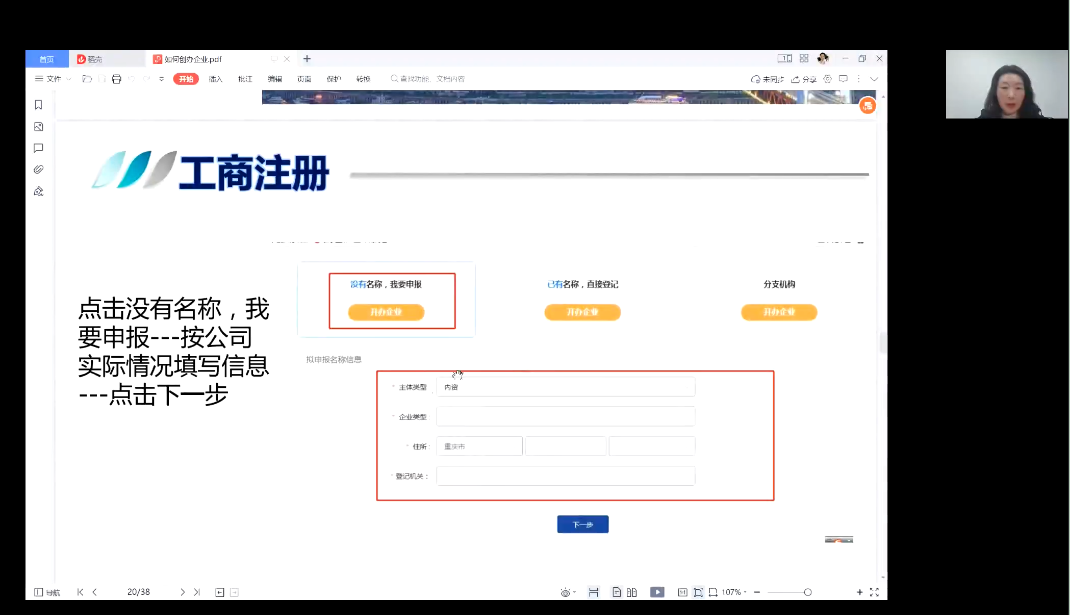Image resolution: width=1070 pixels, height=615 pixels.
Task: Close the 如何创办企业.pdf tab
Action: pos(287,59)
